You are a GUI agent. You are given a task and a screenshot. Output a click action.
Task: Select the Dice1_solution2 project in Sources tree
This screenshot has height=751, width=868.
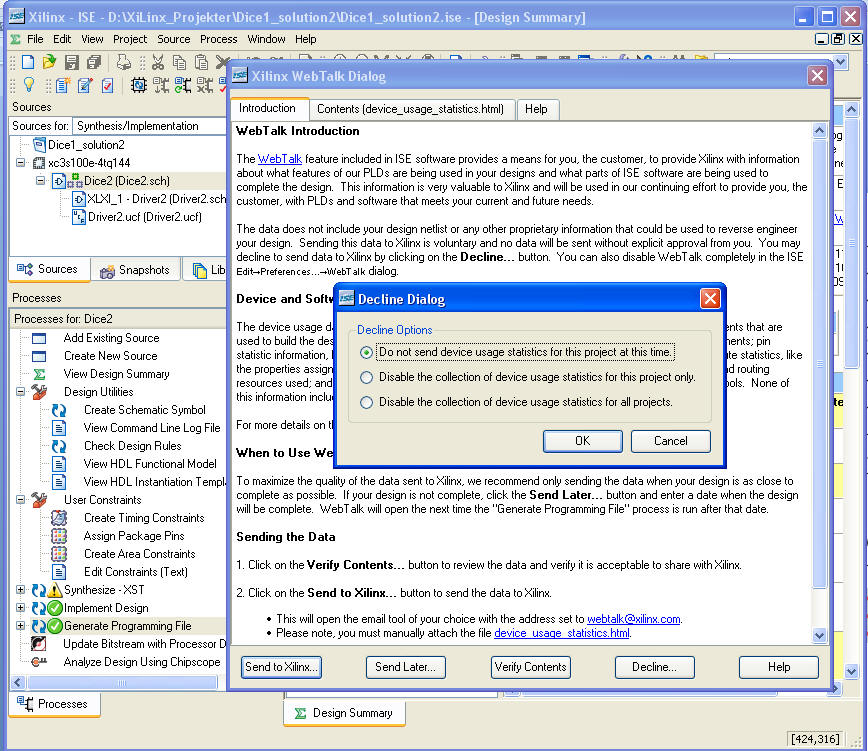tap(86, 145)
